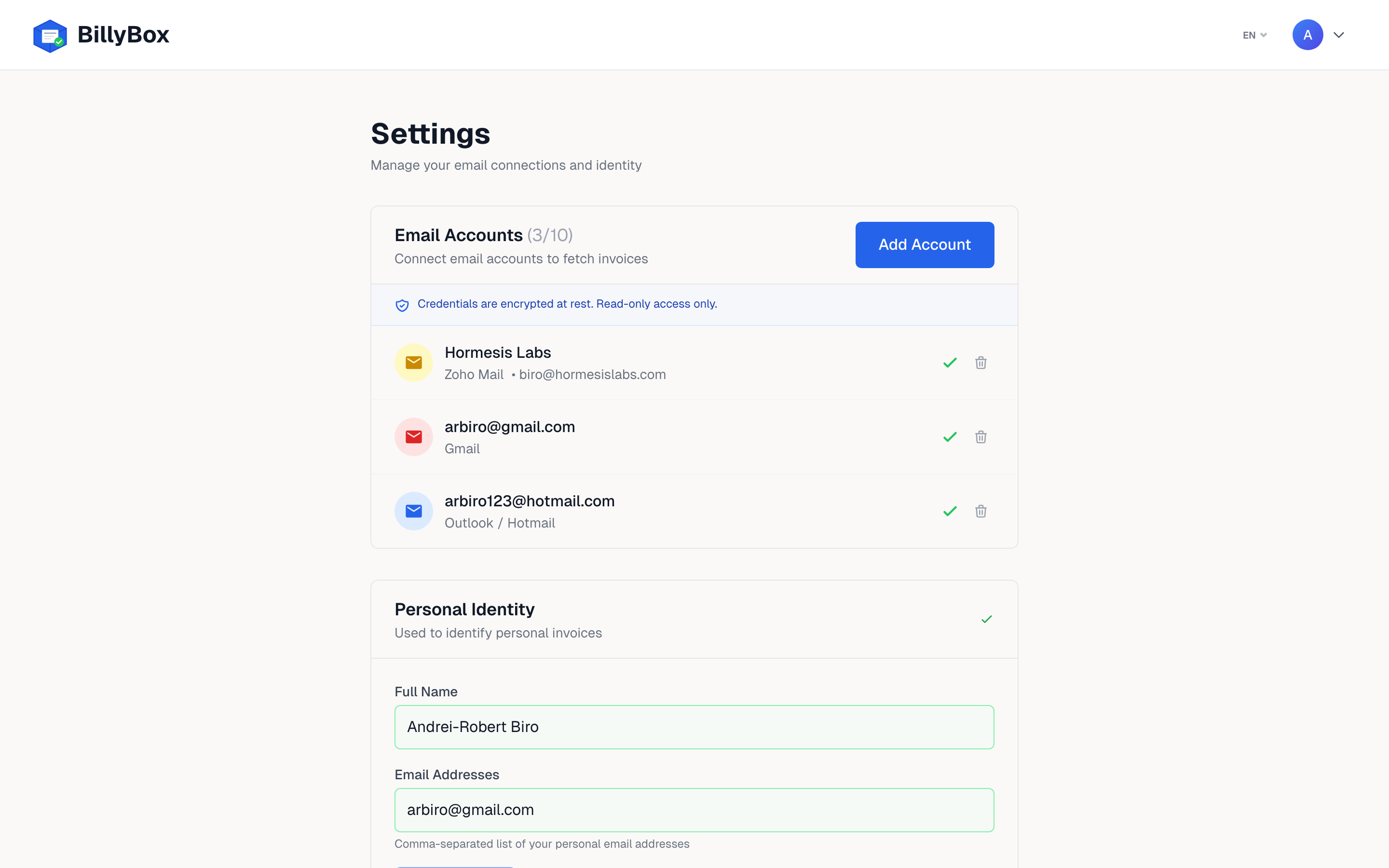Remove arbiro@gmail.com with its trash icon
Viewport: 1389px width, 868px height.
pyautogui.click(x=980, y=436)
